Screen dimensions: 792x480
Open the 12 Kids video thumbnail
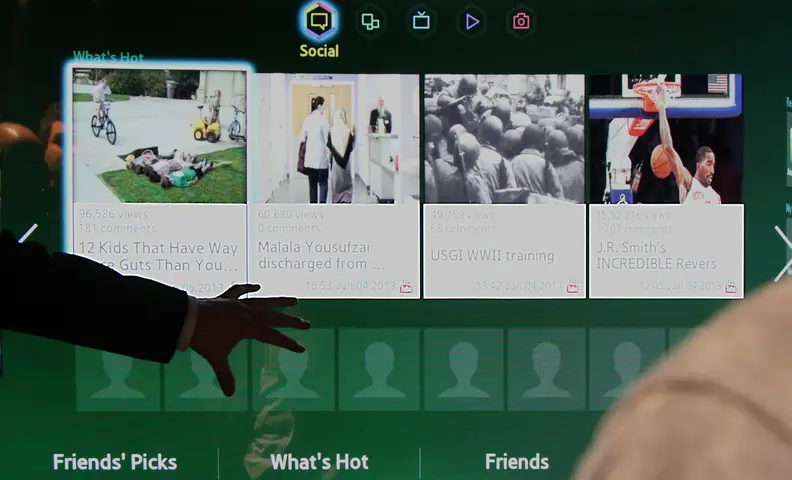pos(160,136)
